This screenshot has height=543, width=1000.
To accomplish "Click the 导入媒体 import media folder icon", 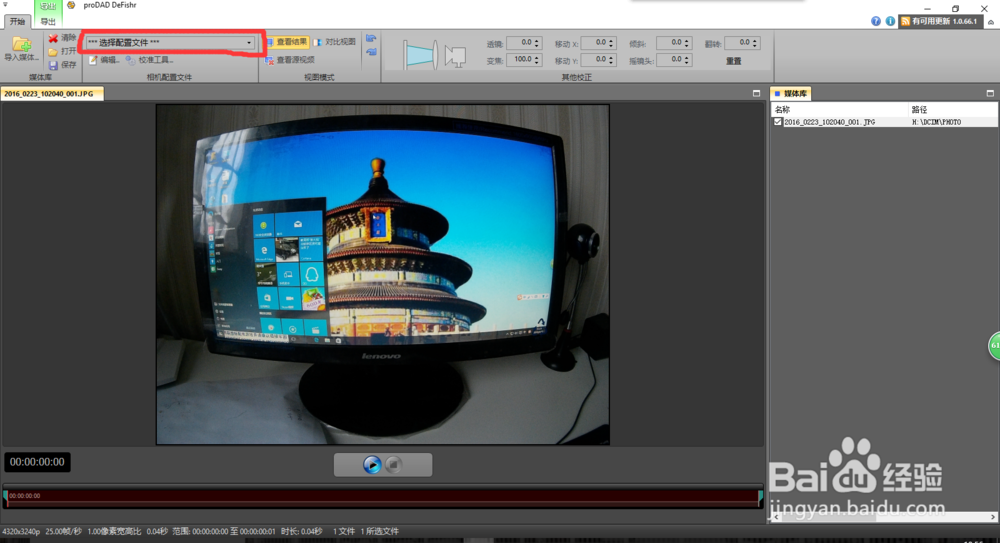I will pyautogui.click(x=21, y=45).
